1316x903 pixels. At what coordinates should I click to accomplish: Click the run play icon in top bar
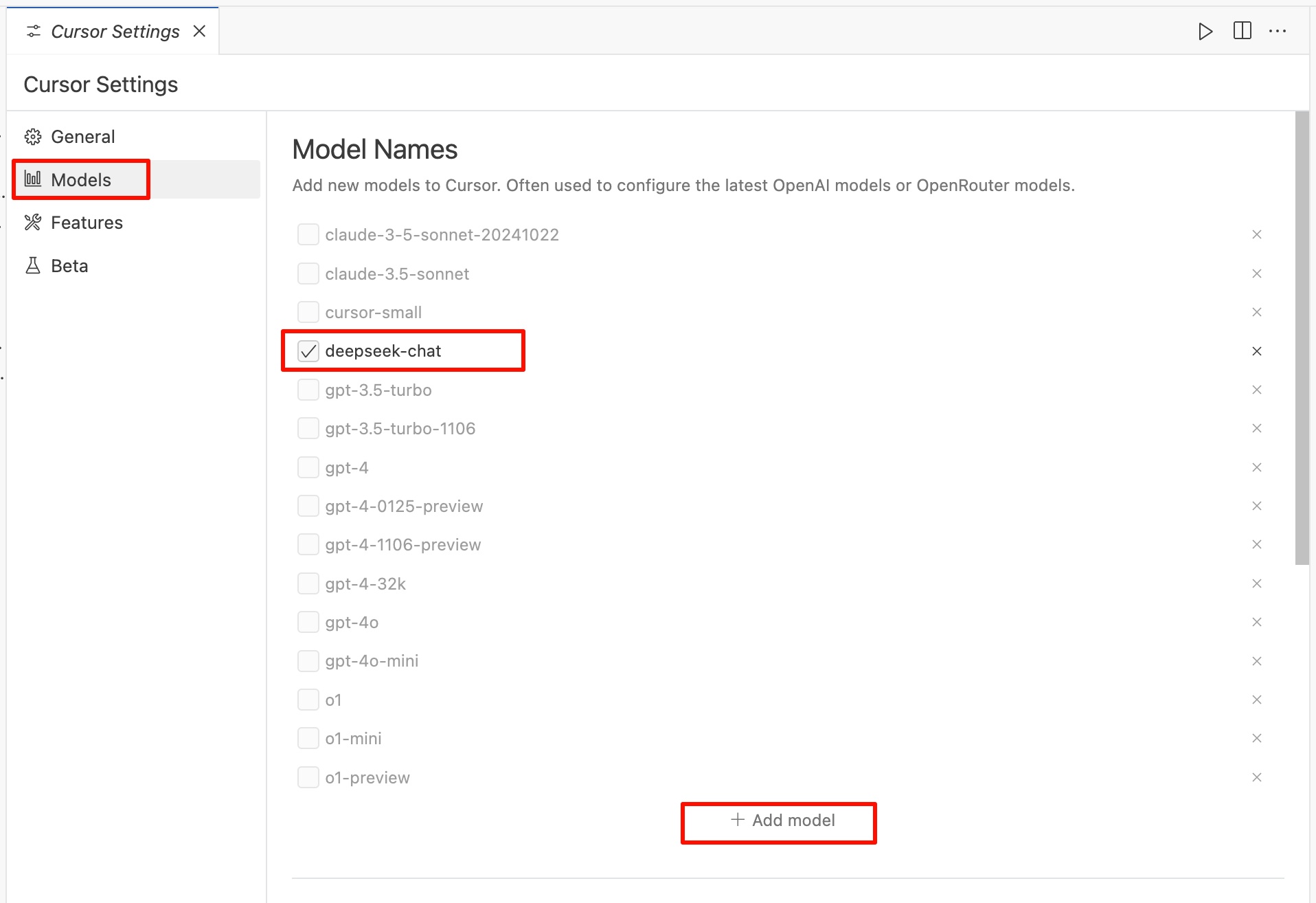point(1205,32)
